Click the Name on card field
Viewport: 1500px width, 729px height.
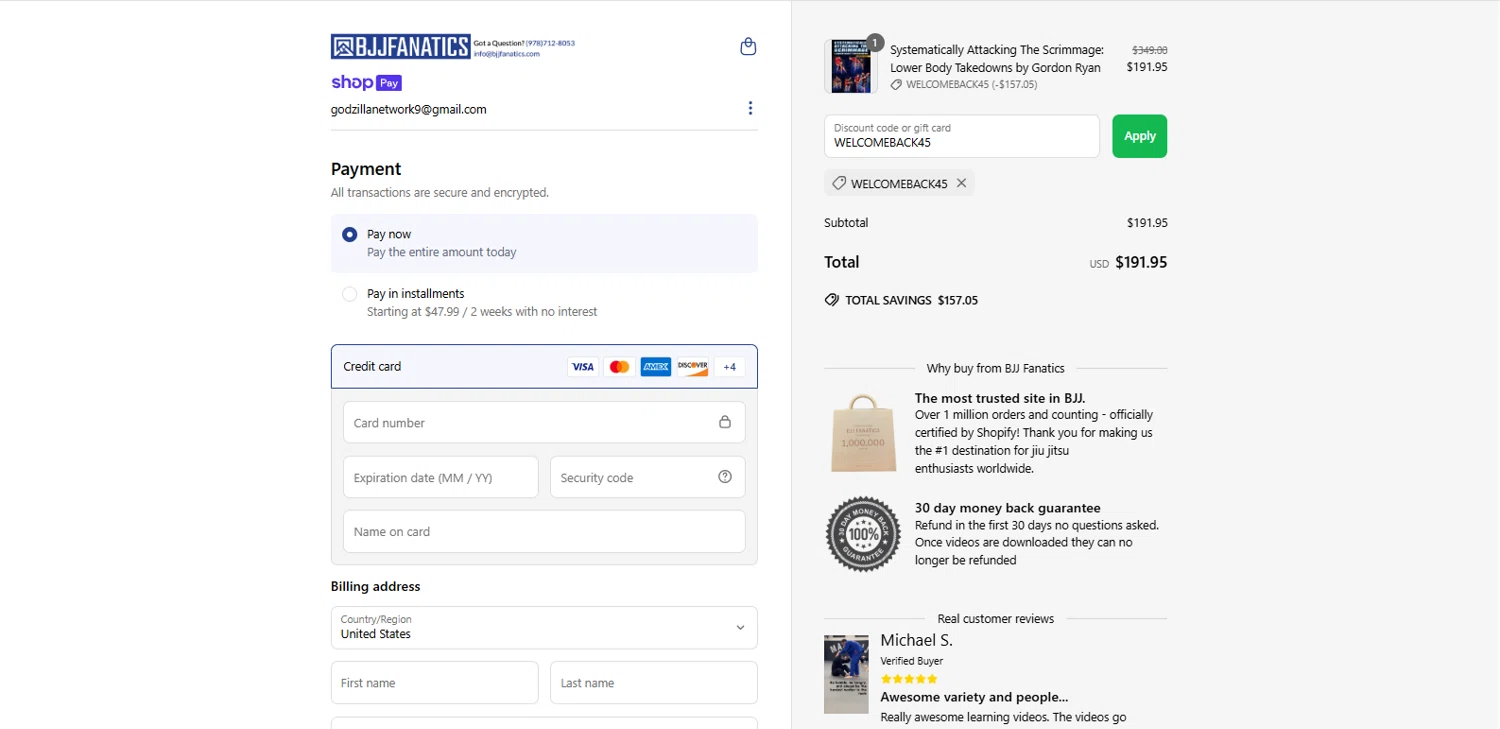(544, 531)
